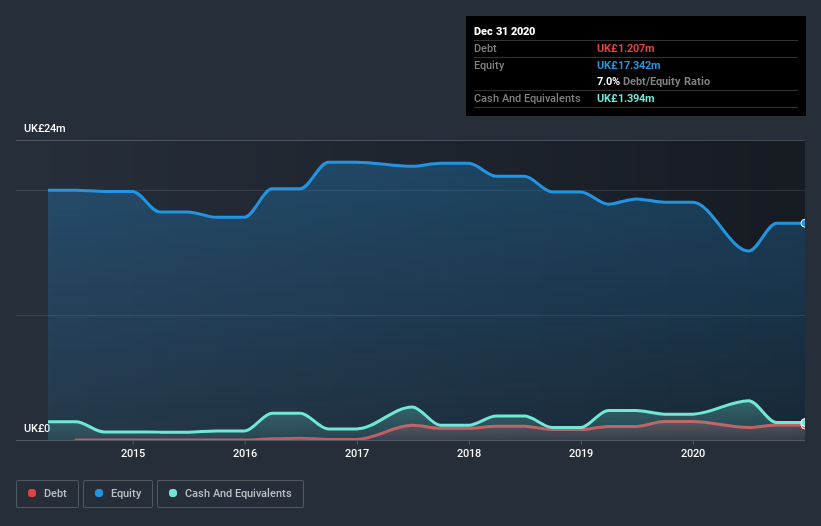Click Cash And Equivalents label in tooltip
821x526 pixels.
[x=527, y=98]
